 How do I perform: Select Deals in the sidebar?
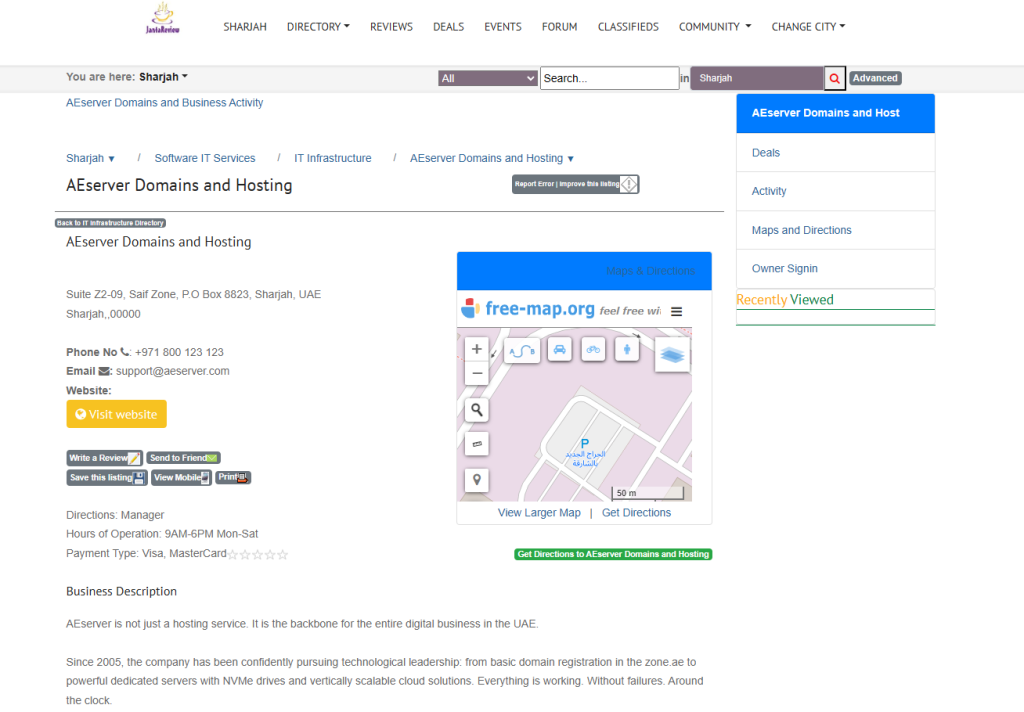(835, 153)
